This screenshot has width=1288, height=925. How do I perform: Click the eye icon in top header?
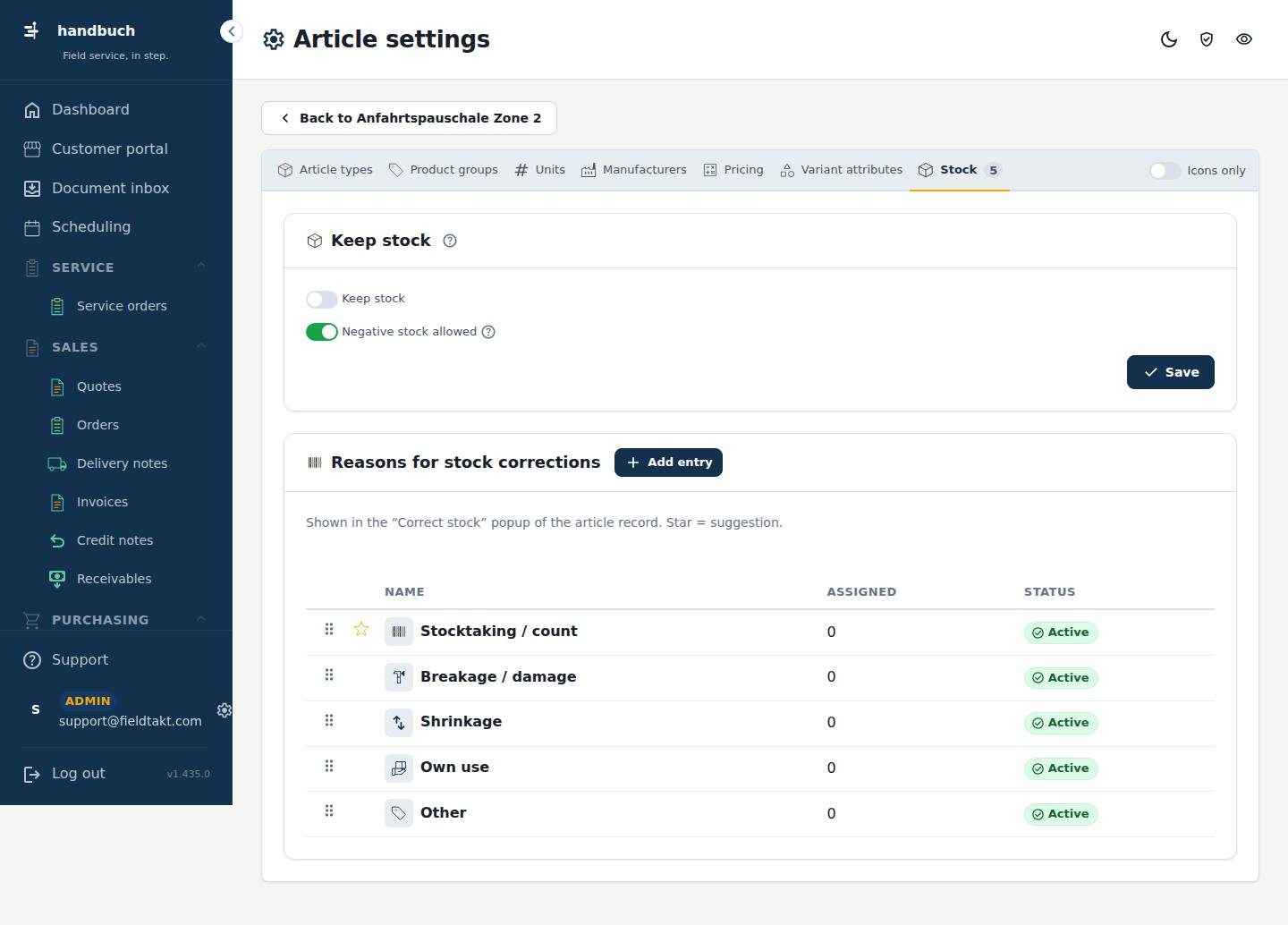[x=1244, y=39]
